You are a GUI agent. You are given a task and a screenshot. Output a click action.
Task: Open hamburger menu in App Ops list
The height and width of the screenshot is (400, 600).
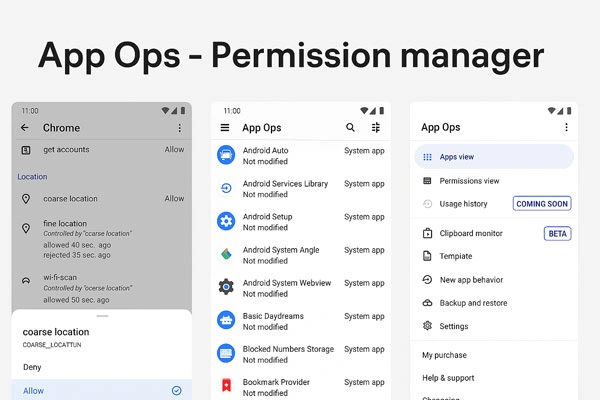pyautogui.click(x=225, y=127)
